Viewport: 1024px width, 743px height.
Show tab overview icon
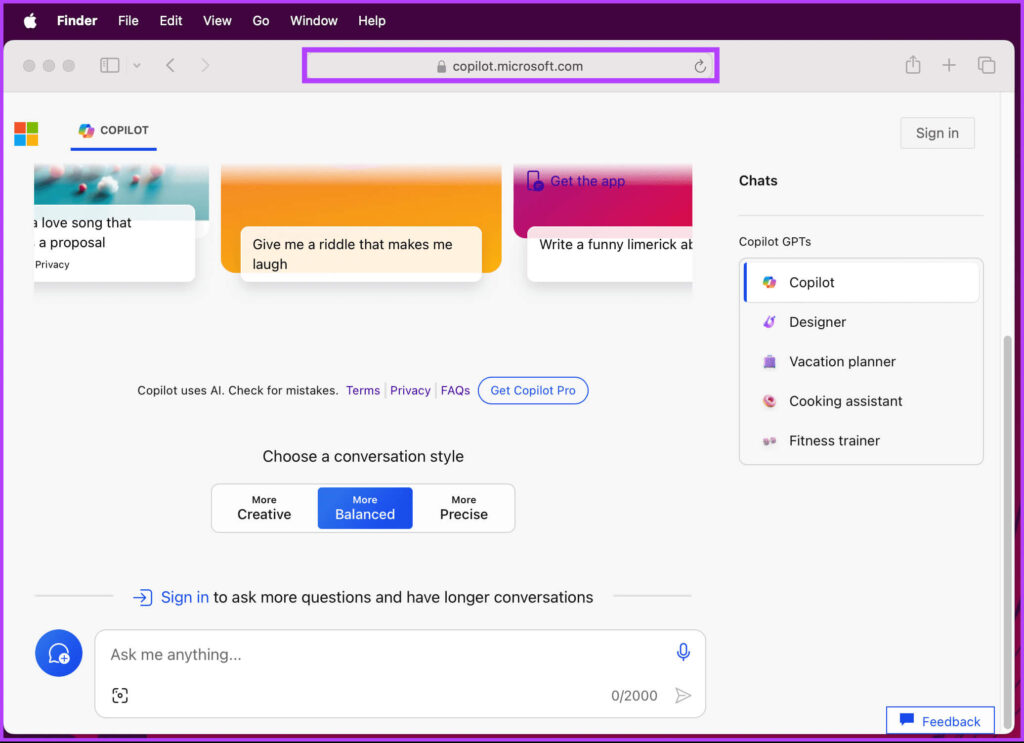[986, 65]
